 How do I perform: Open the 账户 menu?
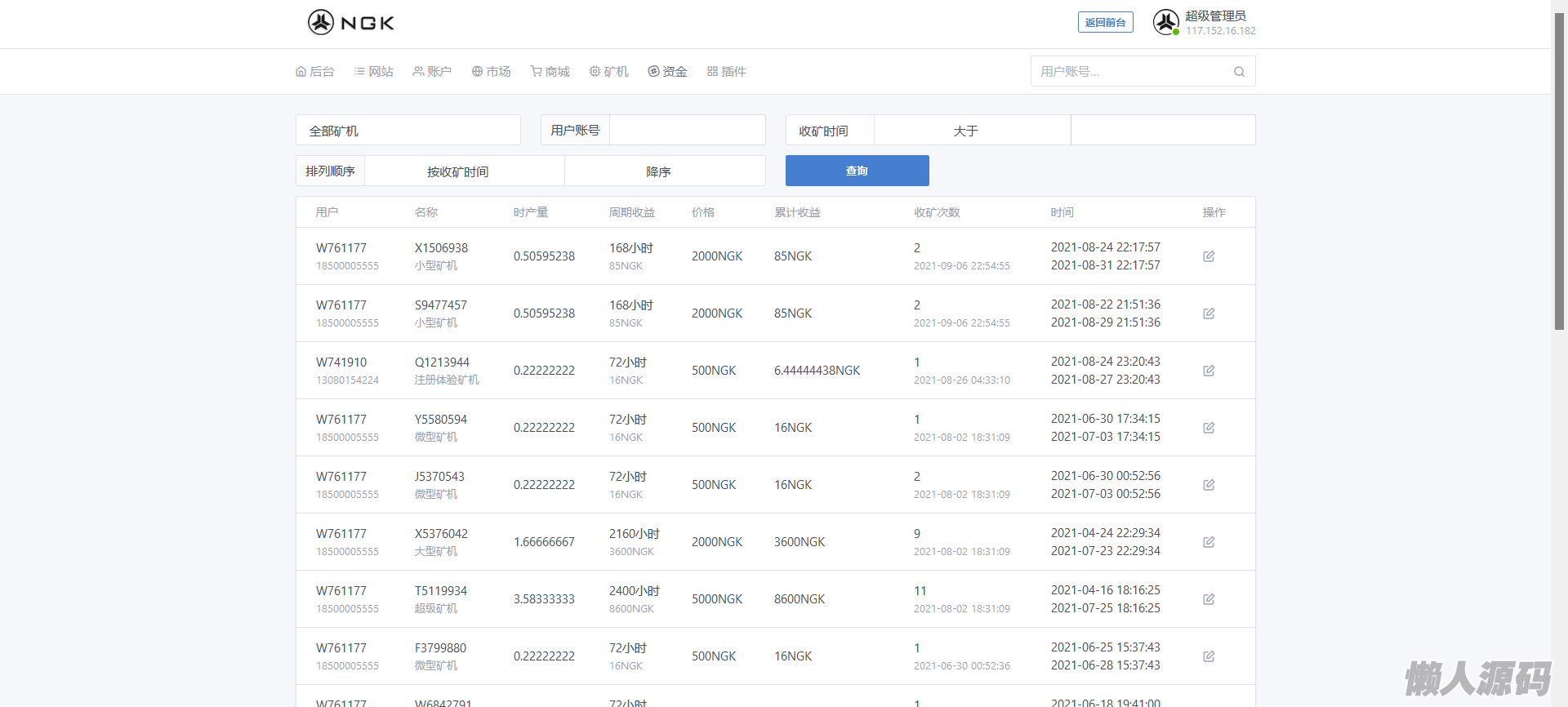pyautogui.click(x=432, y=72)
